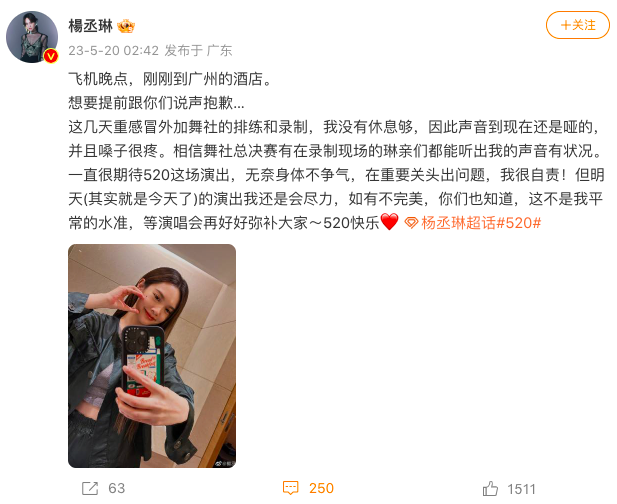Click the post text about 广州的酒店
This screenshot has height=504, width=617.
coord(170,79)
